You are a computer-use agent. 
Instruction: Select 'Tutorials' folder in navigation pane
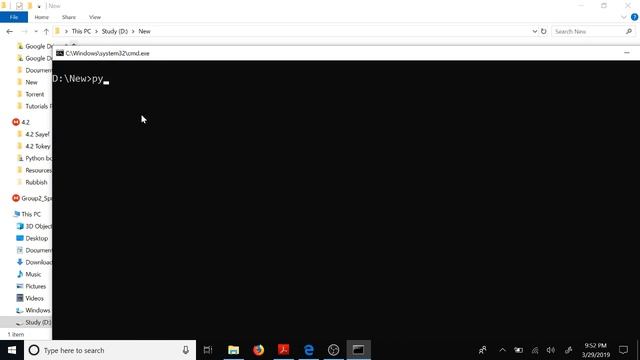pyautogui.click(x=34, y=106)
